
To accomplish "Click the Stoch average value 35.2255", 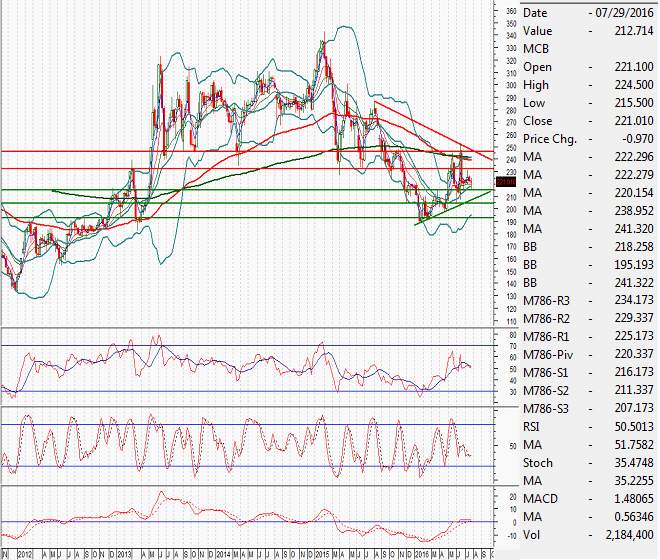I will pyautogui.click(x=633, y=480).
